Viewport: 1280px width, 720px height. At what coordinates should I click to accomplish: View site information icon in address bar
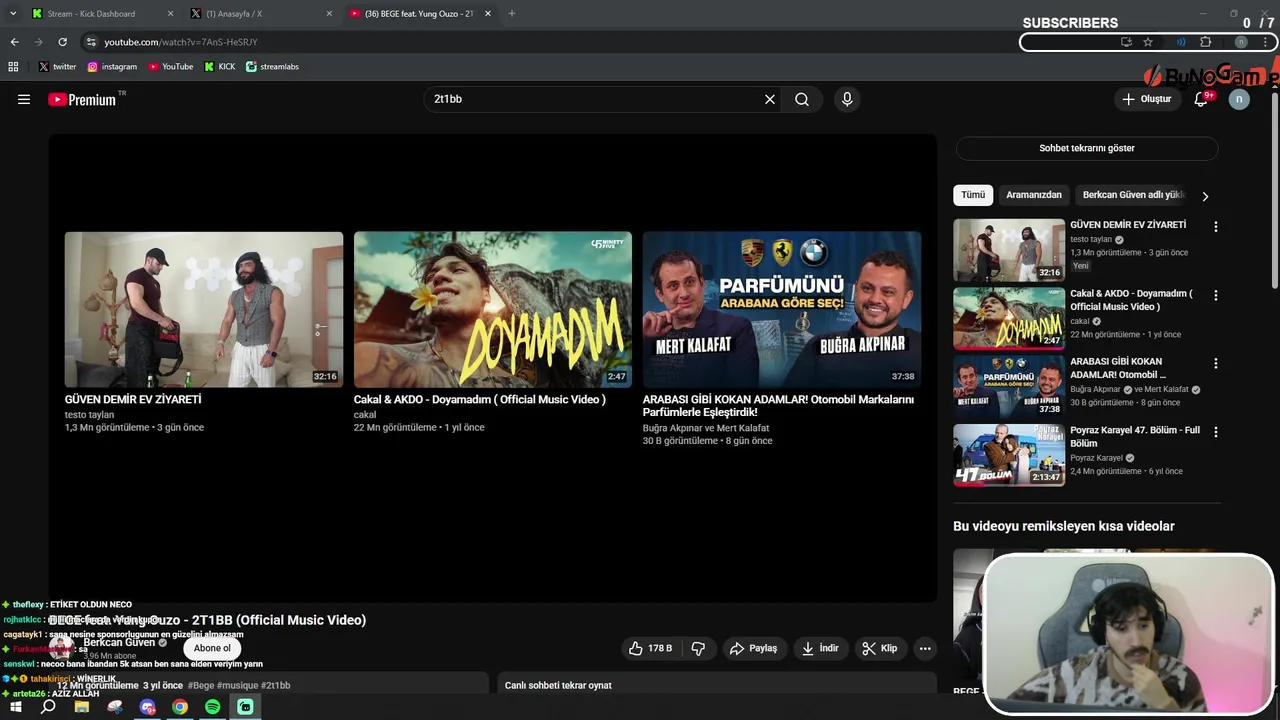click(91, 42)
